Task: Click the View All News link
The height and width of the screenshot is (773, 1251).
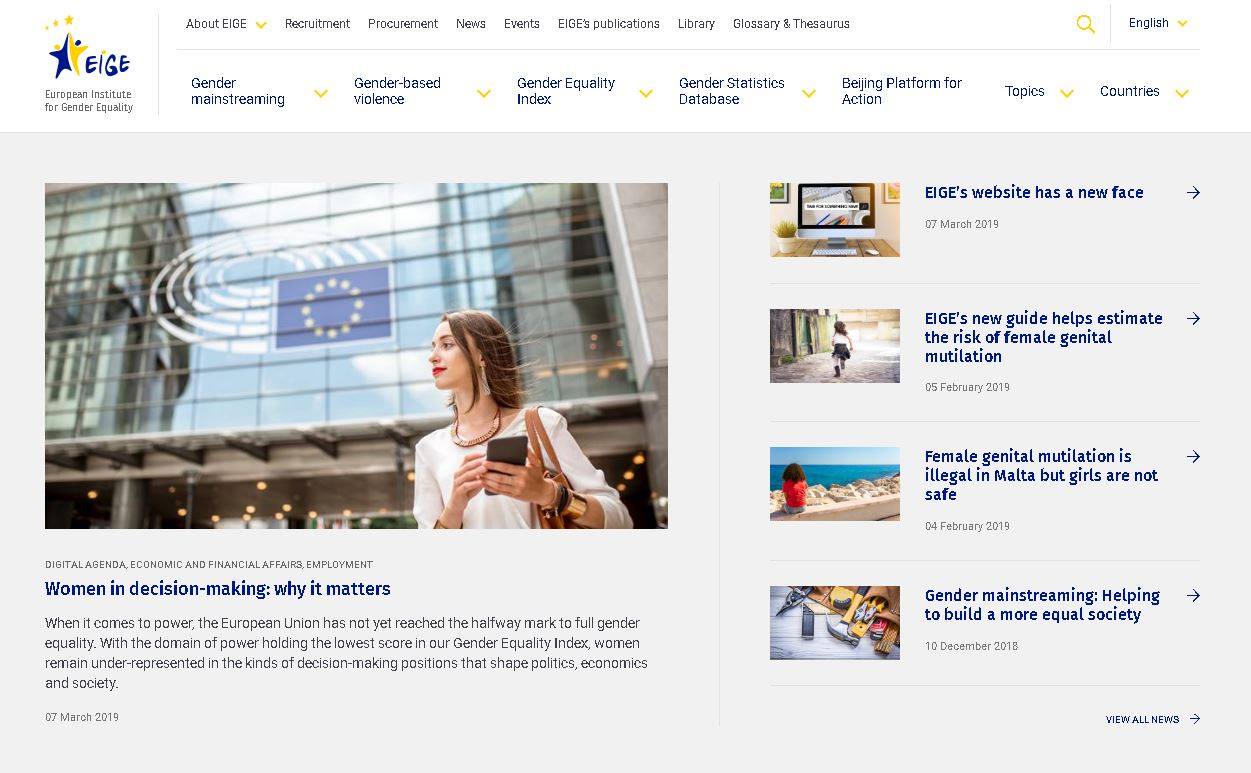Action: (x=1142, y=720)
